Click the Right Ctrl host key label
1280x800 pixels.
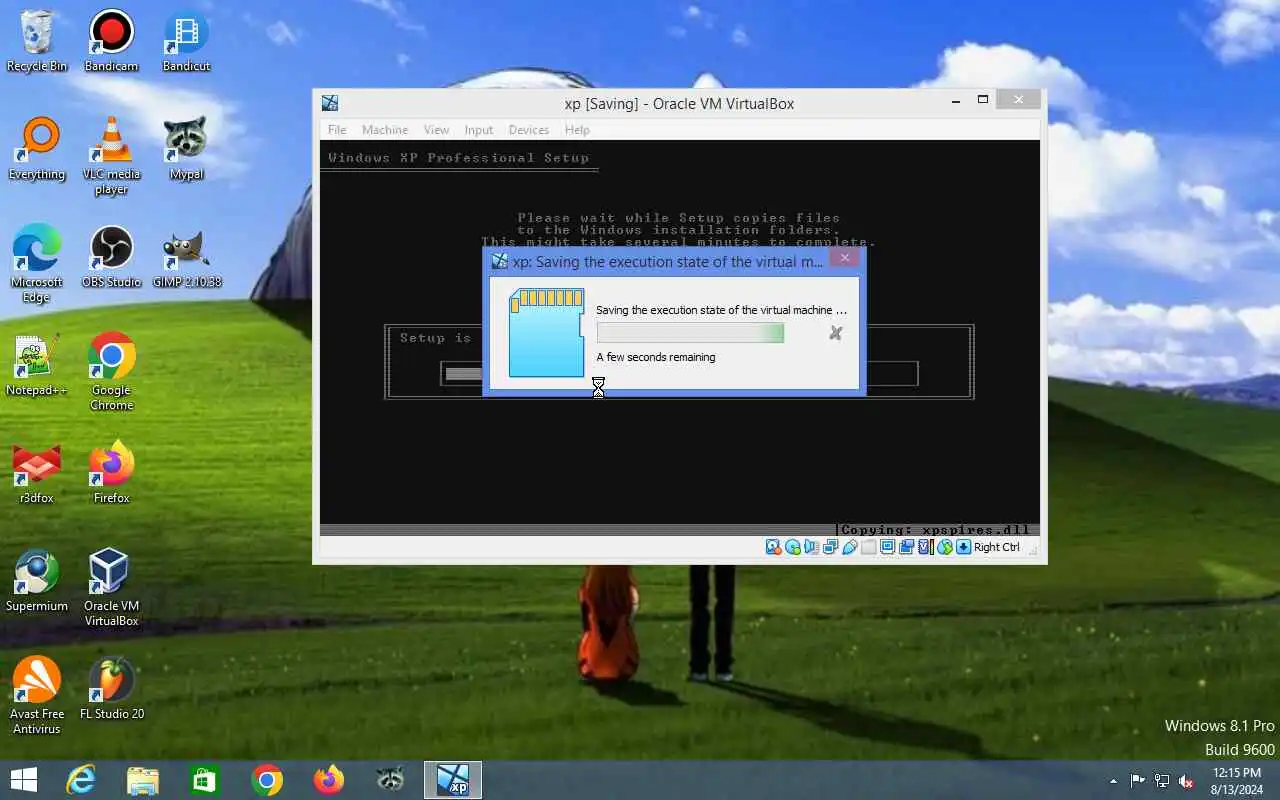point(997,547)
